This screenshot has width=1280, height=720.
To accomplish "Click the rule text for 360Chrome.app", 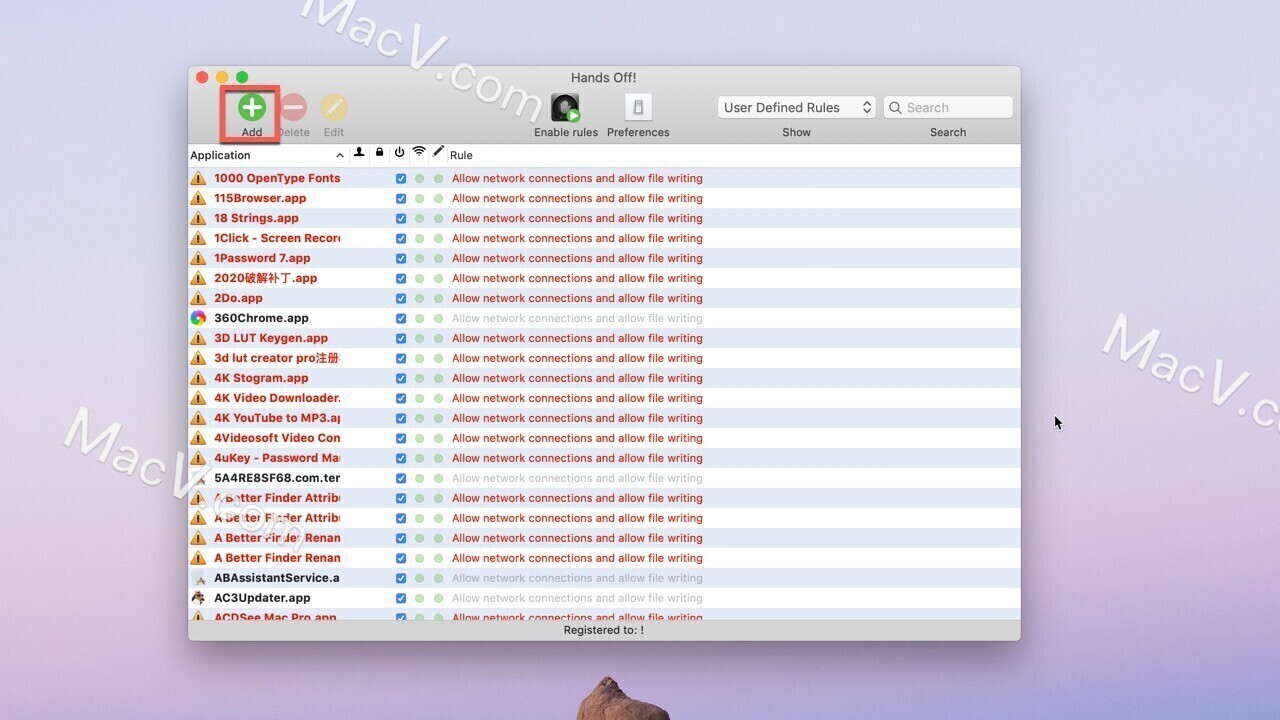I will (577, 318).
